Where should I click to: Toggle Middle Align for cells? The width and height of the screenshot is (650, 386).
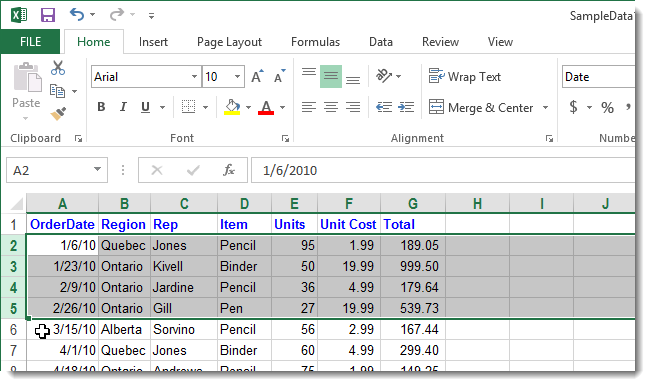click(x=331, y=77)
